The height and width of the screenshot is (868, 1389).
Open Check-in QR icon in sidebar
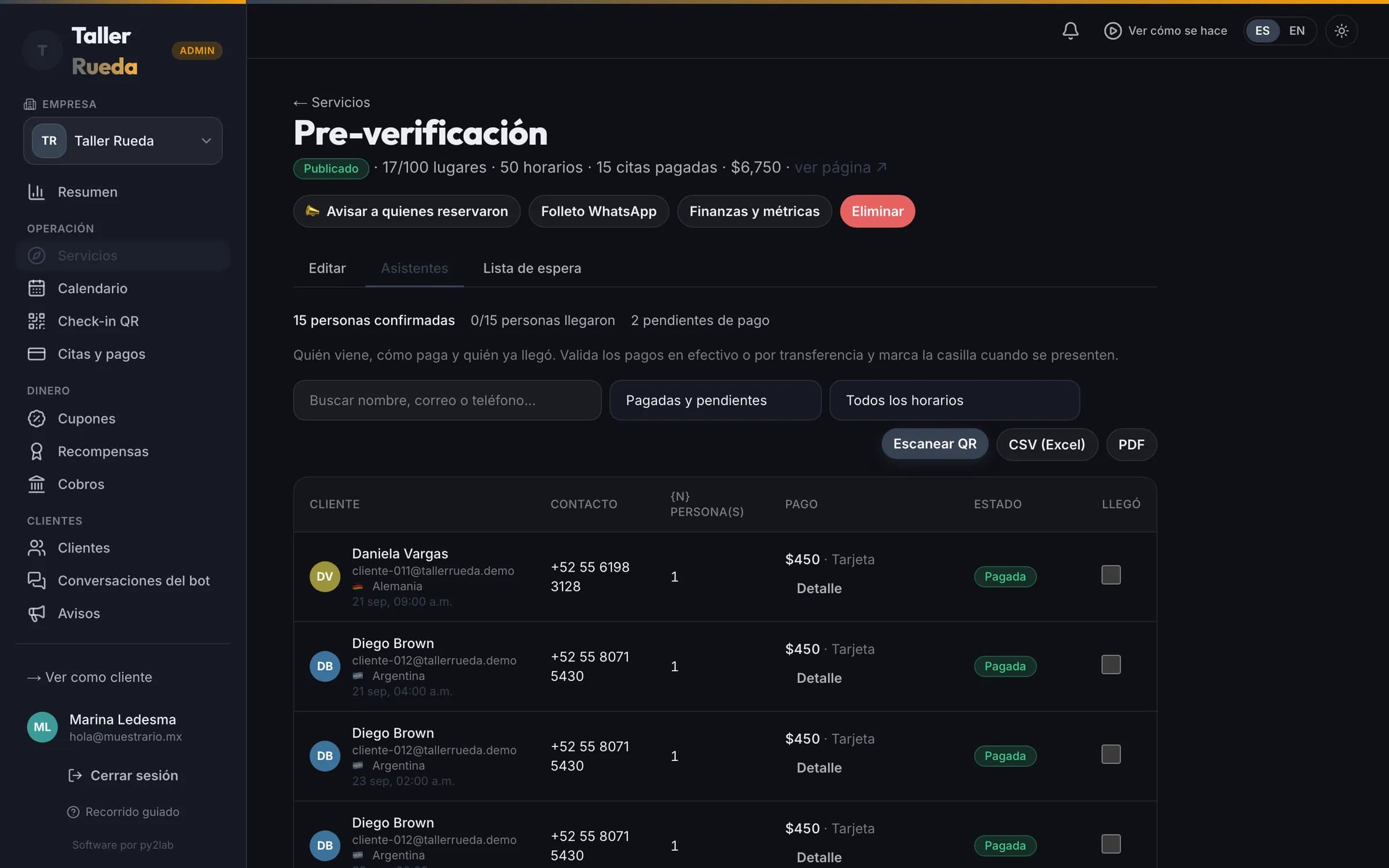click(36, 321)
